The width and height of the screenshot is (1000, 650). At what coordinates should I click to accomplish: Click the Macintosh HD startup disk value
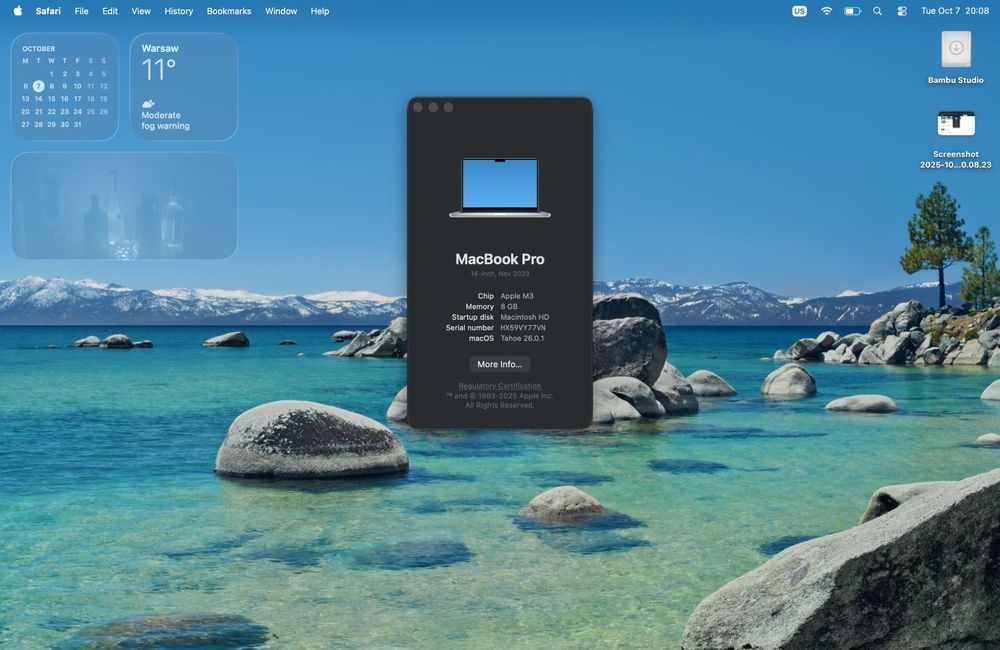coord(524,317)
